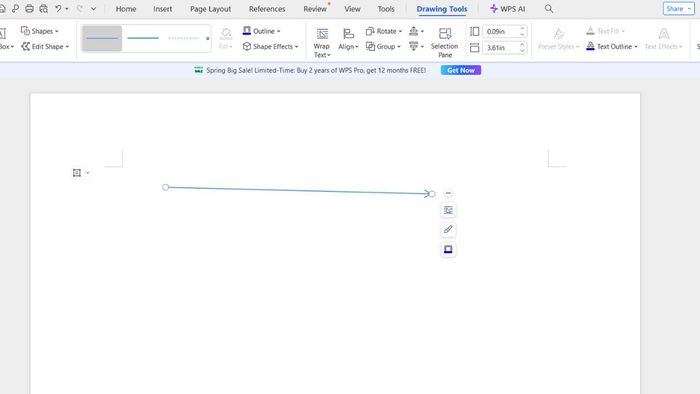This screenshot has width=700, height=394.
Task: Click the Share button
Action: pos(678,8)
